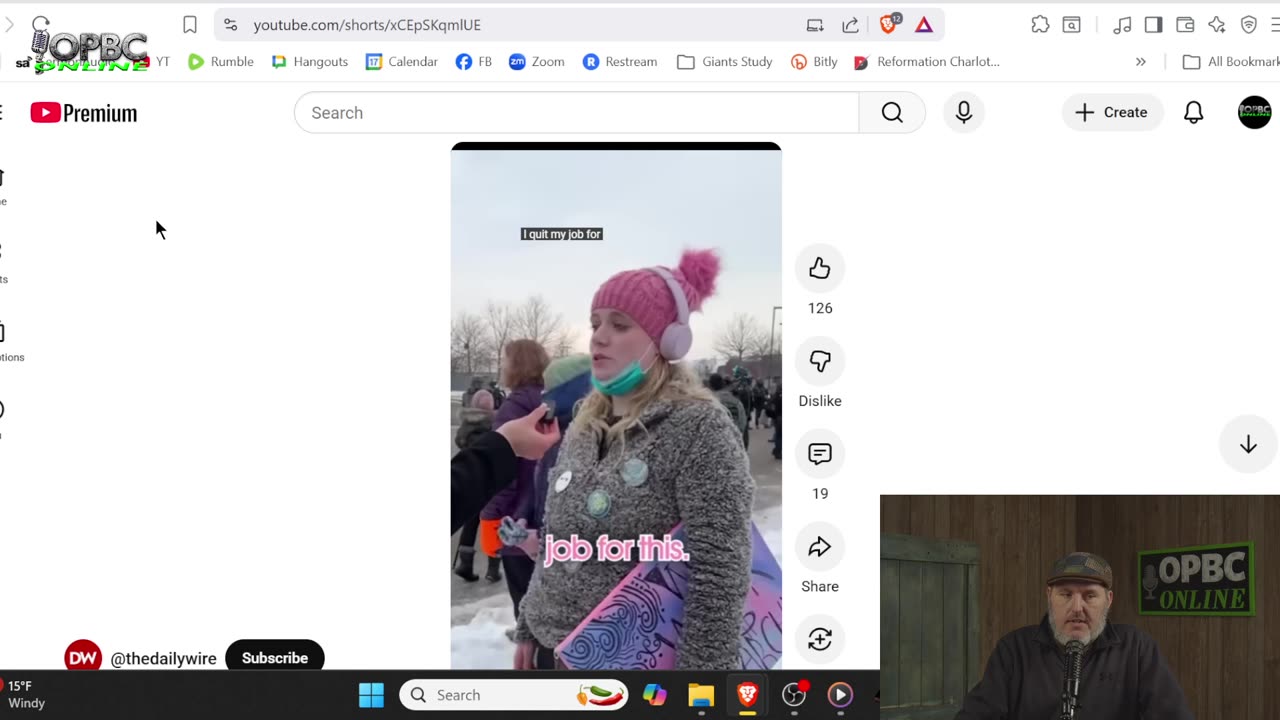
Task: Open YouTube notifications bell
Action: (x=1193, y=113)
